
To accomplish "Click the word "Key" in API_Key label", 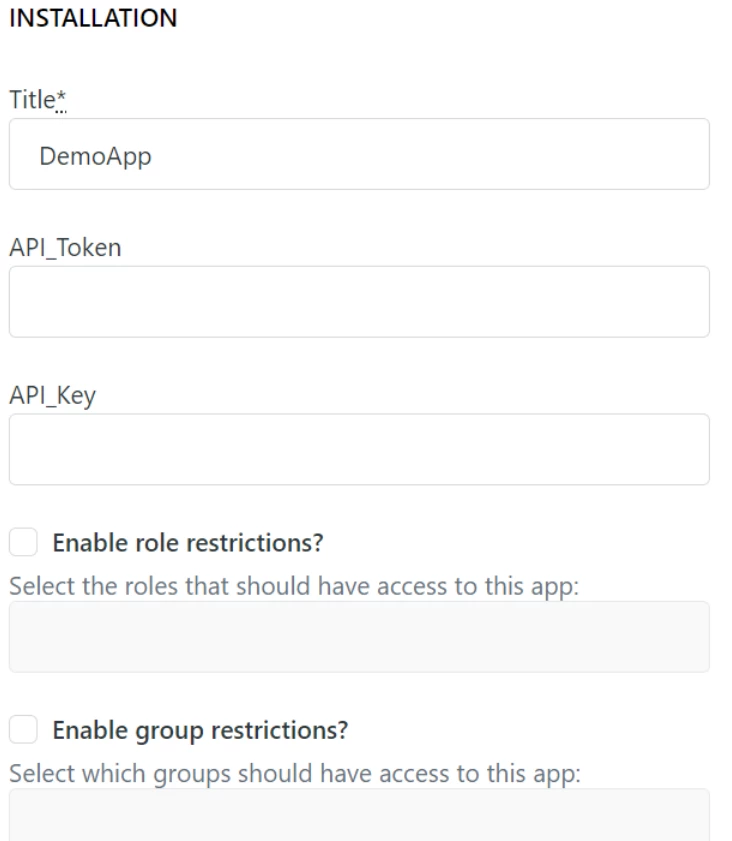I will point(76,396).
